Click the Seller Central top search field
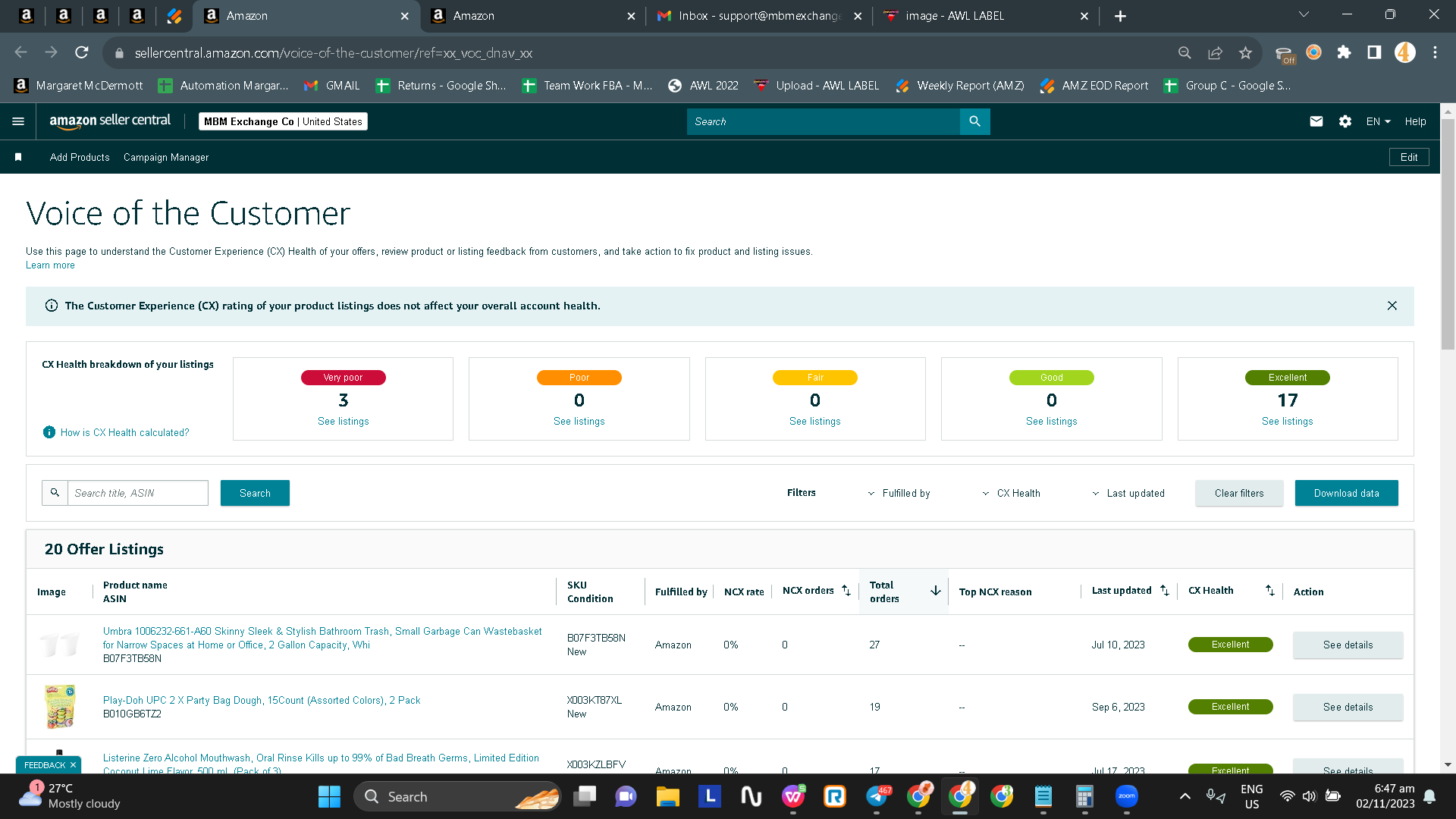 coord(824,121)
